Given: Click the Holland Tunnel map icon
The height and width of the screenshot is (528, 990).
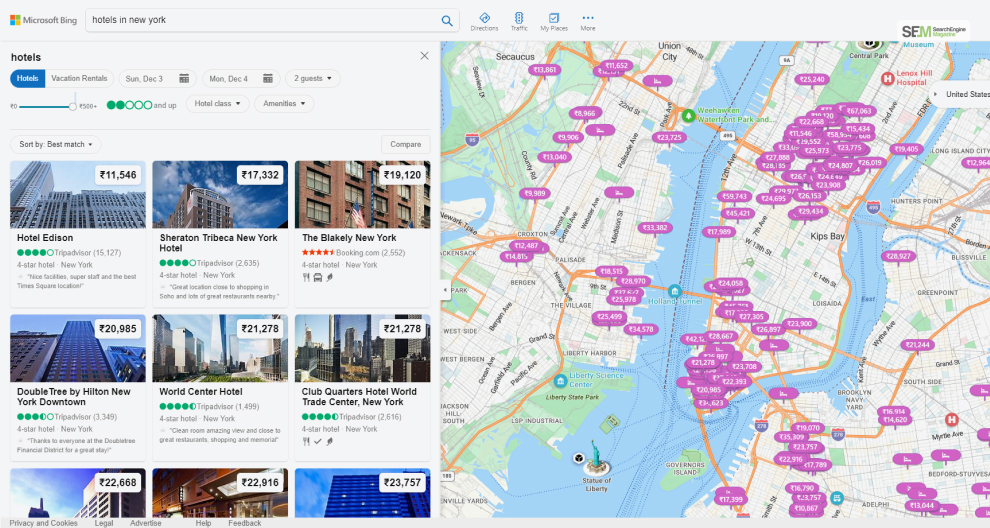Looking at the screenshot, I should (674, 291).
